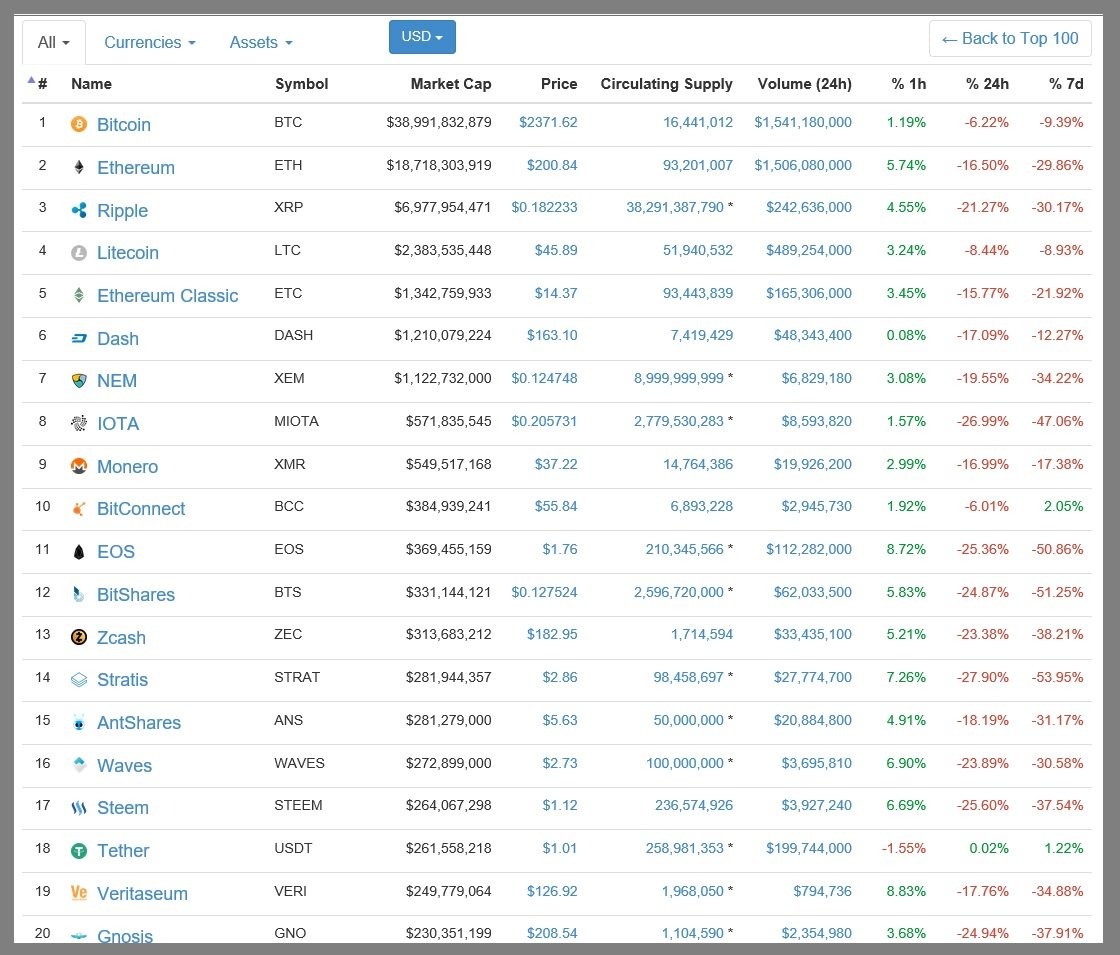Sort by % 7d column header
The image size is (1120, 955).
click(x=1066, y=84)
